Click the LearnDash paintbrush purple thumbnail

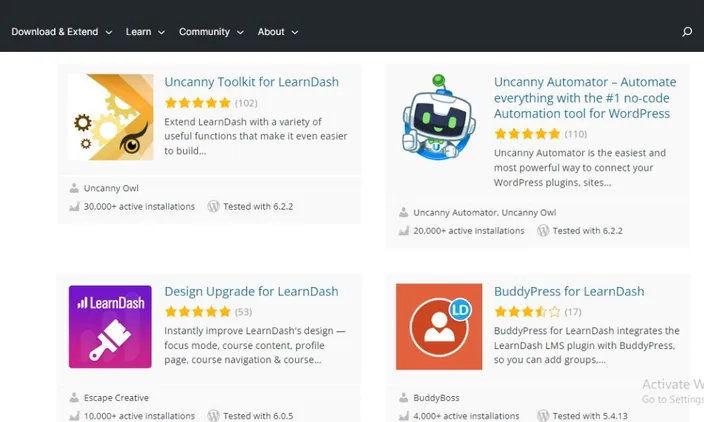coord(110,326)
